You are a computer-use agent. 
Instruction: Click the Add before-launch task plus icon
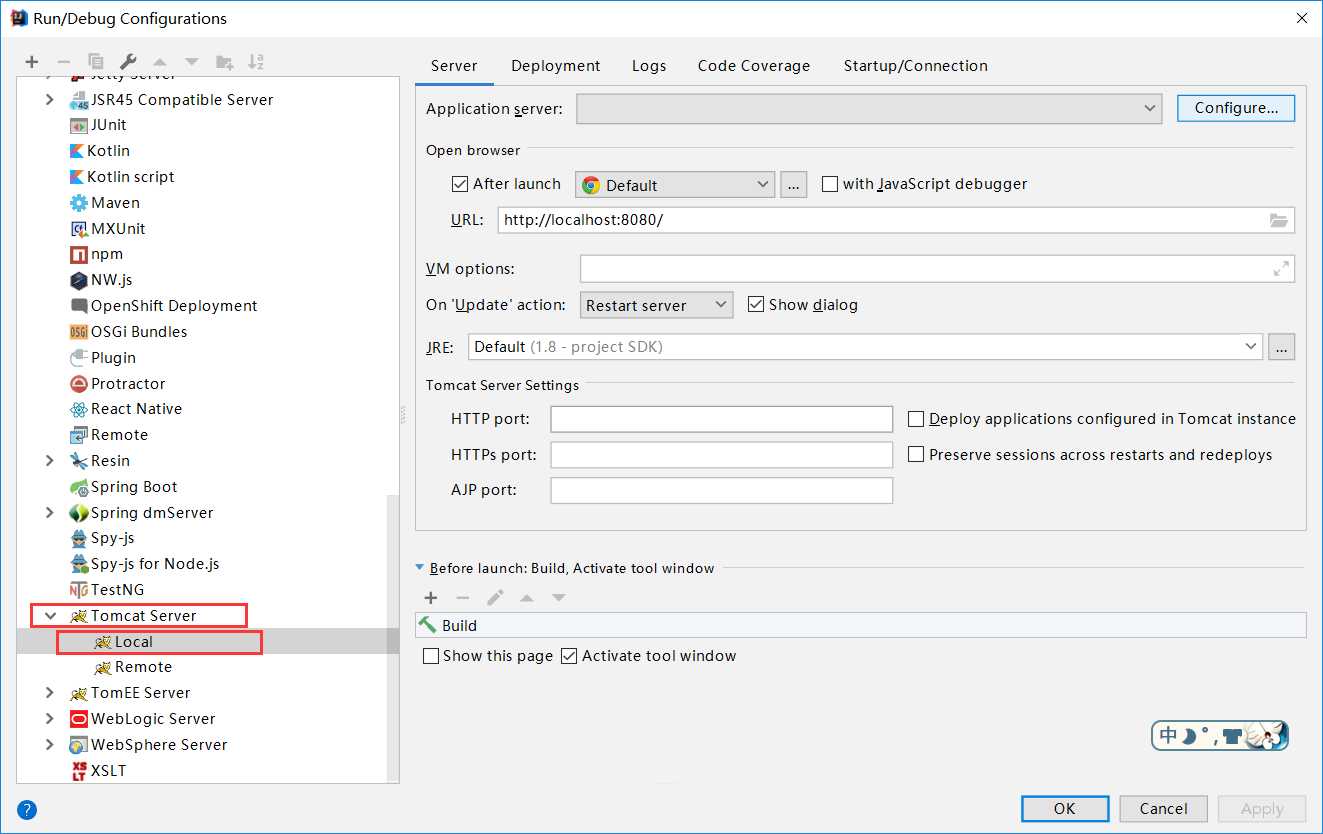(x=431, y=598)
